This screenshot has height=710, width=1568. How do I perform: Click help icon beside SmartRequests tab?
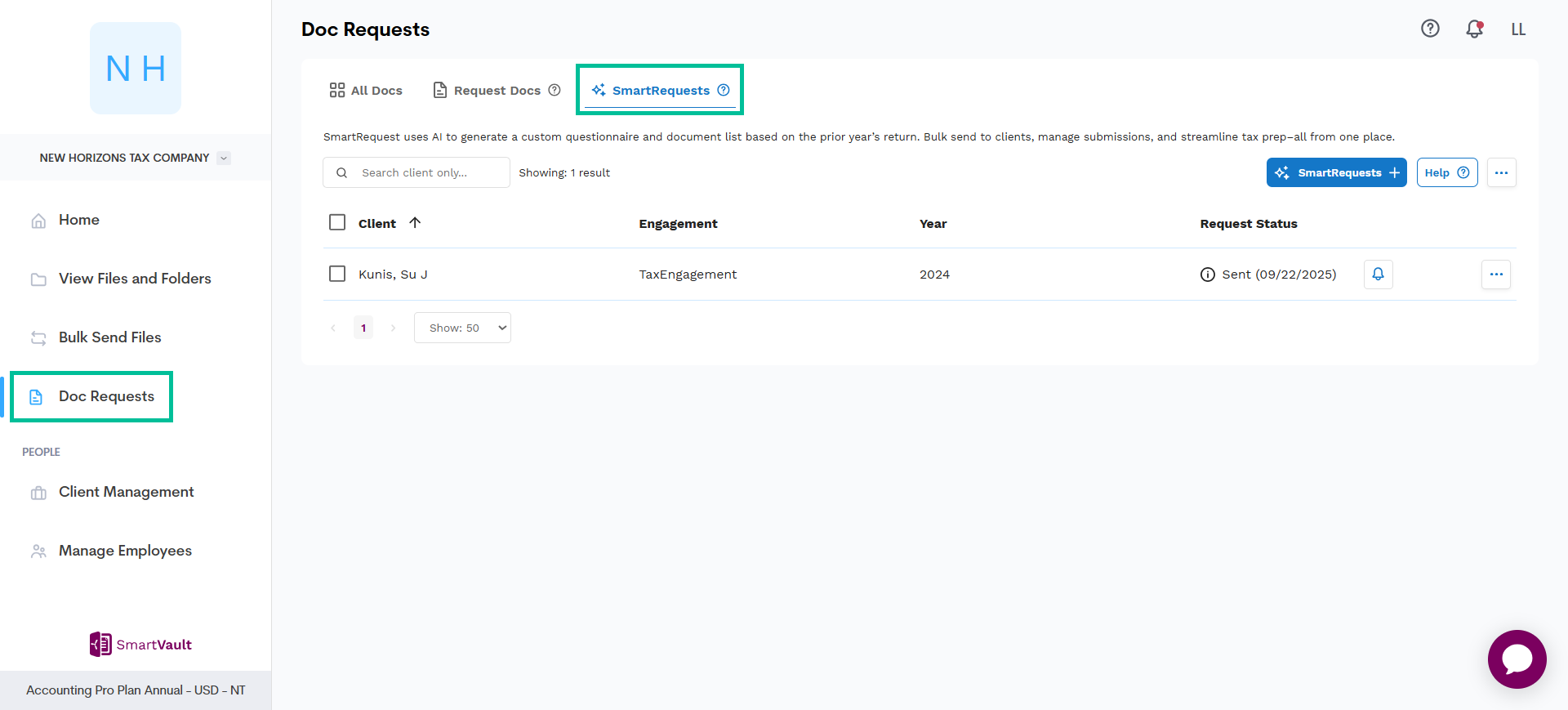(724, 90)
